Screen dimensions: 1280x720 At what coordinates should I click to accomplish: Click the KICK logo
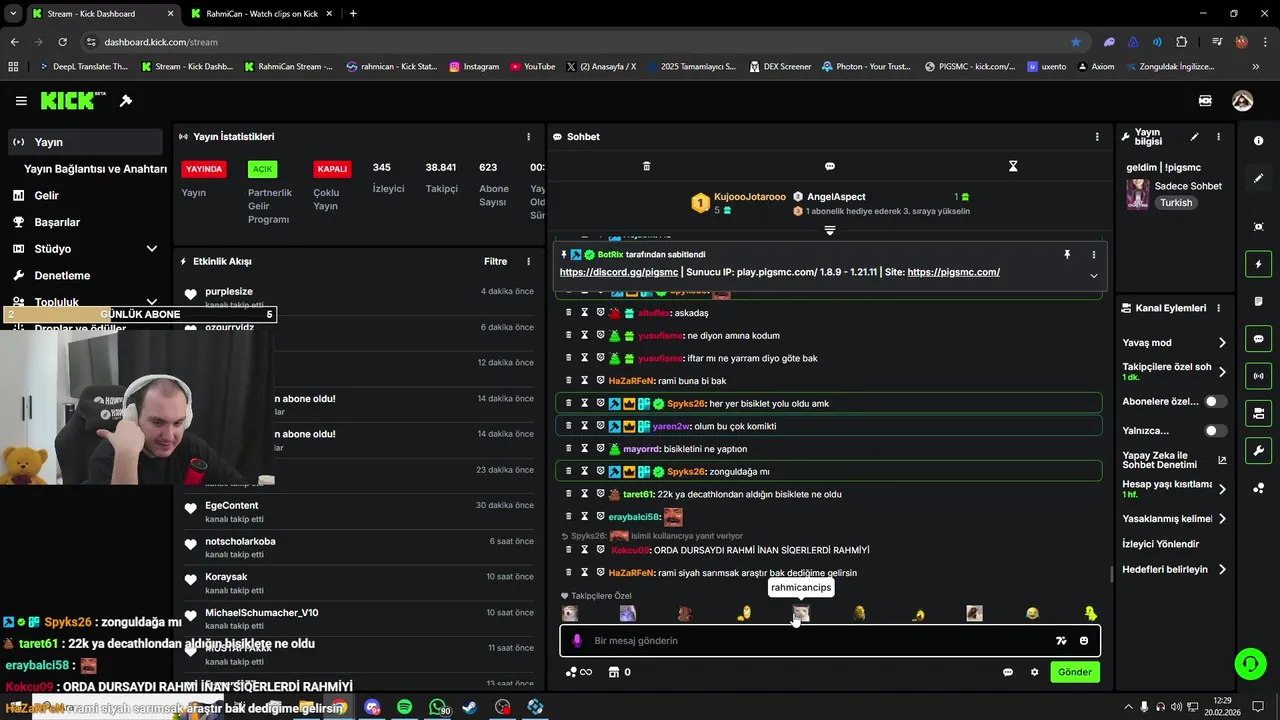pos(73,101)
